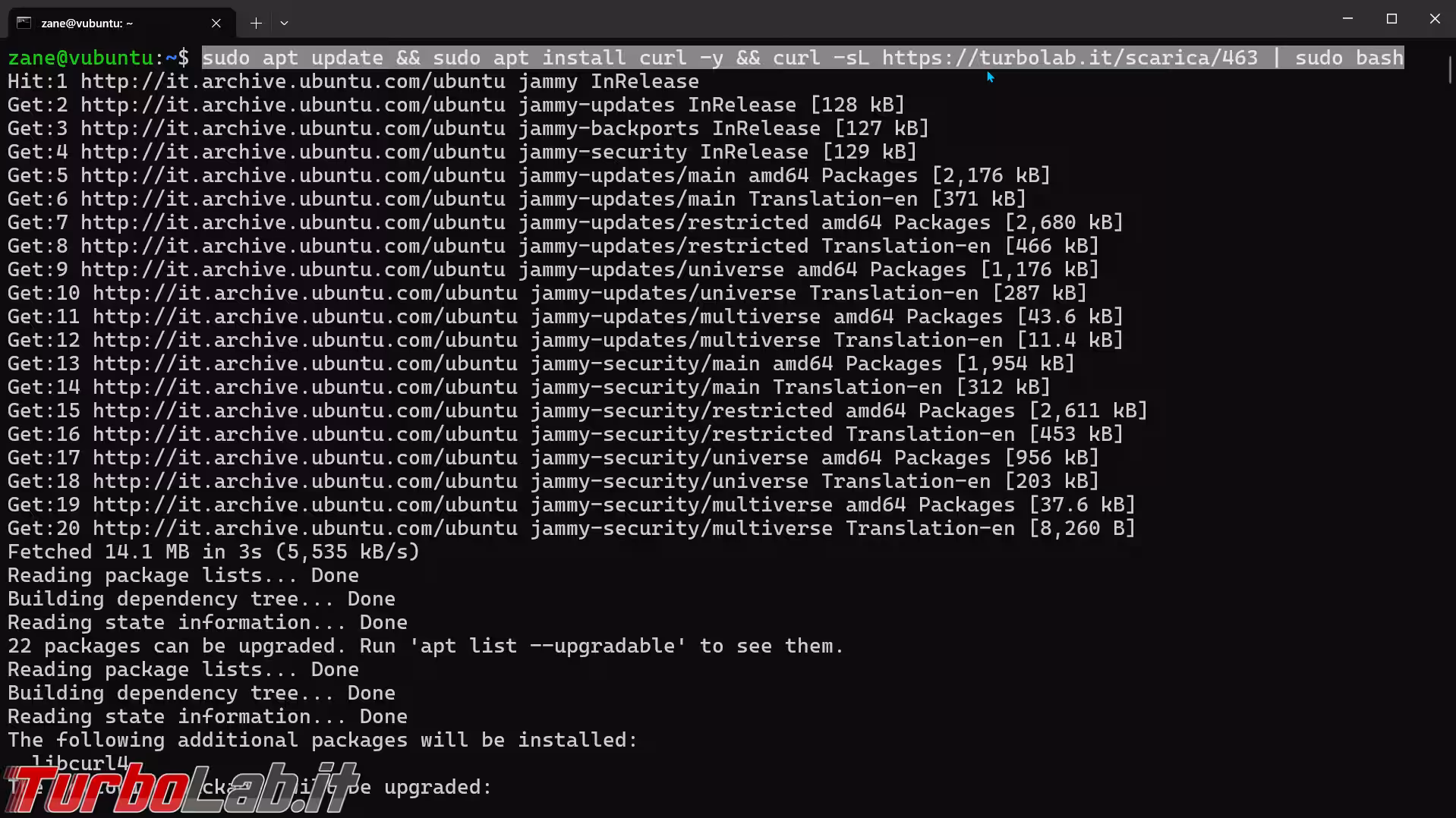Open a new terminal tab with the plus button
Viewport: 1456px width, 818px height.
tap(256, 23)
